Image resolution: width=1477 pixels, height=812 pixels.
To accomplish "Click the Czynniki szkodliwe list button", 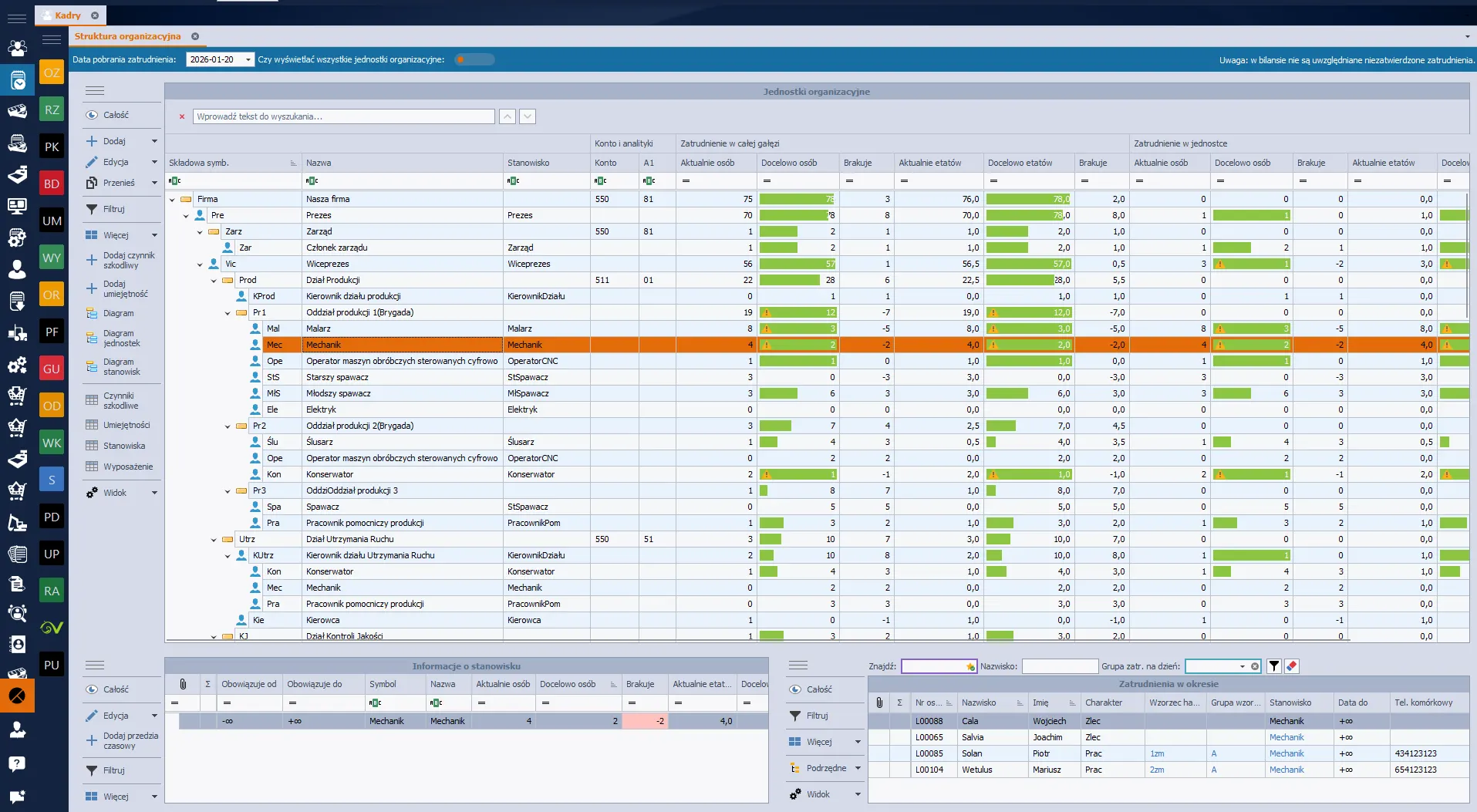I will [122, 400].
